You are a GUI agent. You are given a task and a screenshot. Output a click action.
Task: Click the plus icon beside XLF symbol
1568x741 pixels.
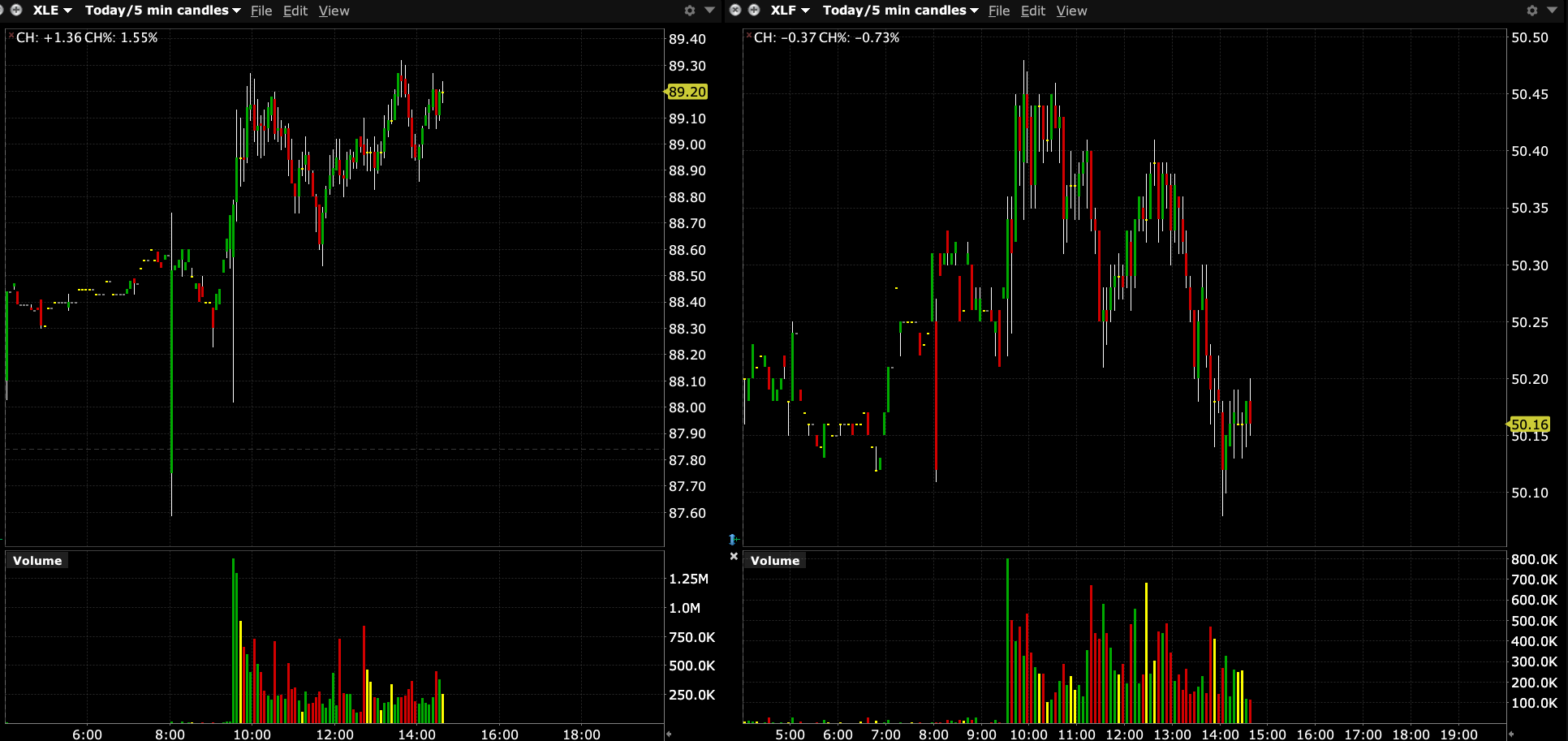754,11
